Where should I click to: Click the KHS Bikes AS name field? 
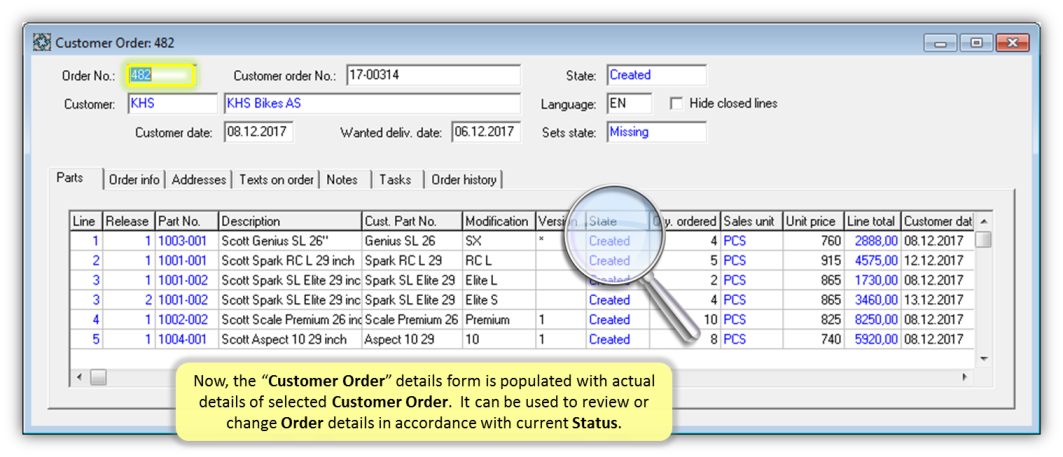click(372, 104)
